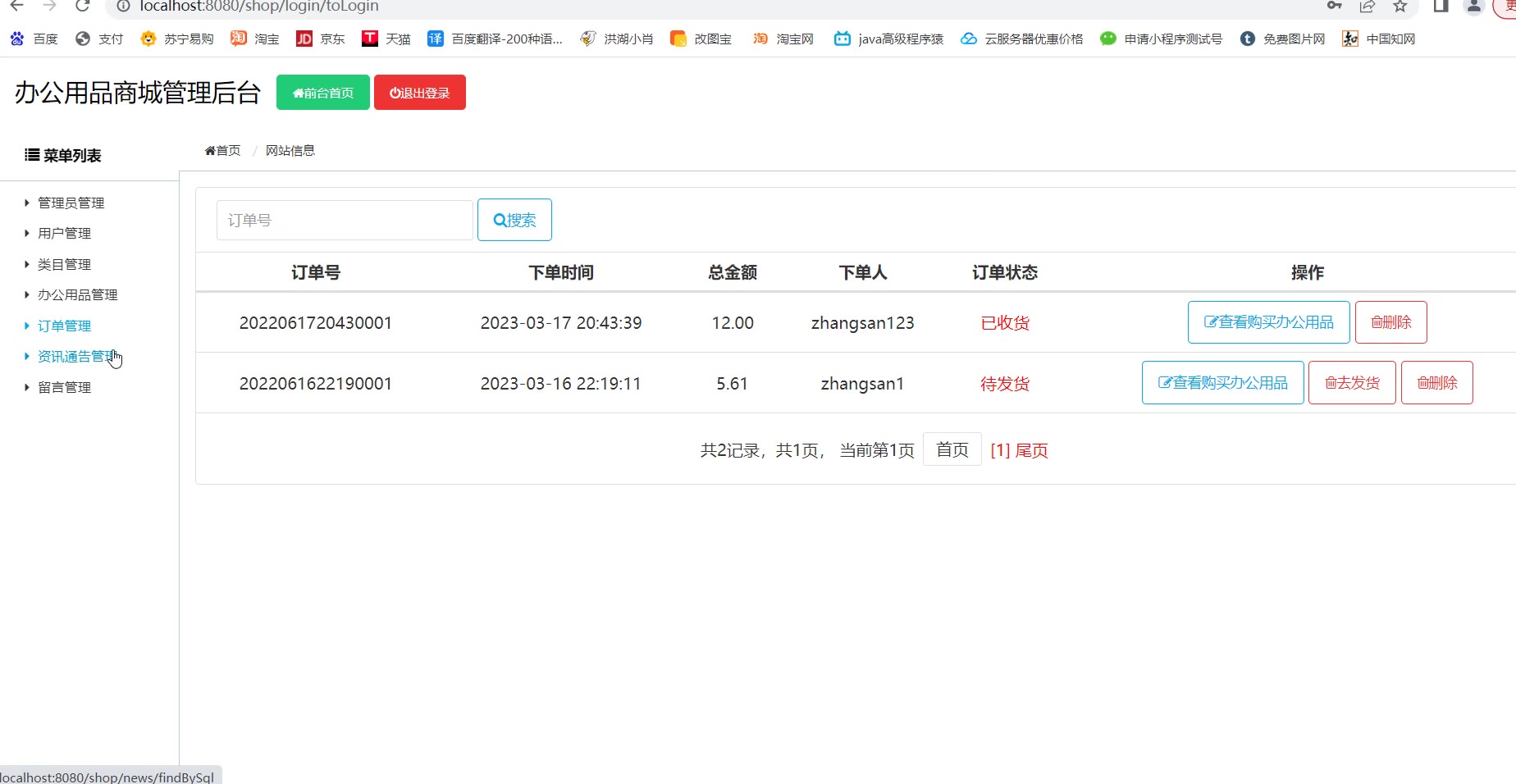
Task: Click order number 2022061622190001 cell
Action: point(316,384)
